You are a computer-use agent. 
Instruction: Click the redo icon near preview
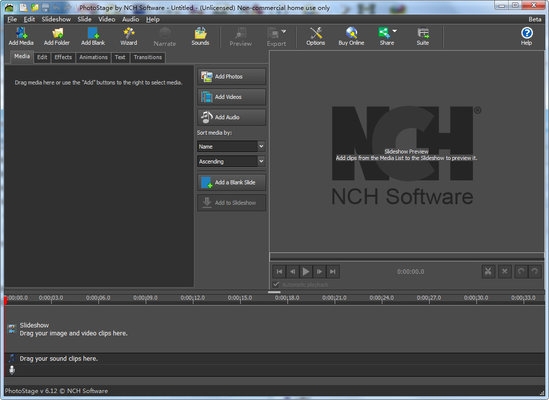535,271
